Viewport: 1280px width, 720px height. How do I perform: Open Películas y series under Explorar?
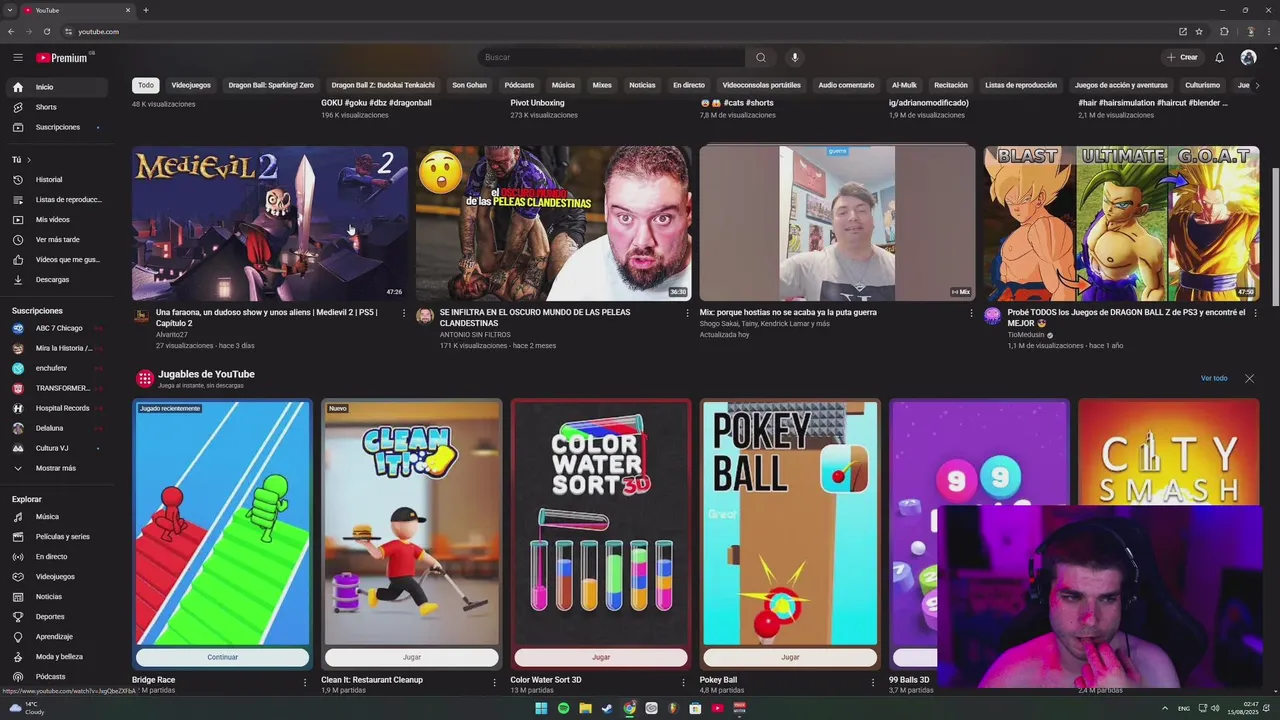[x=58, y=537]
